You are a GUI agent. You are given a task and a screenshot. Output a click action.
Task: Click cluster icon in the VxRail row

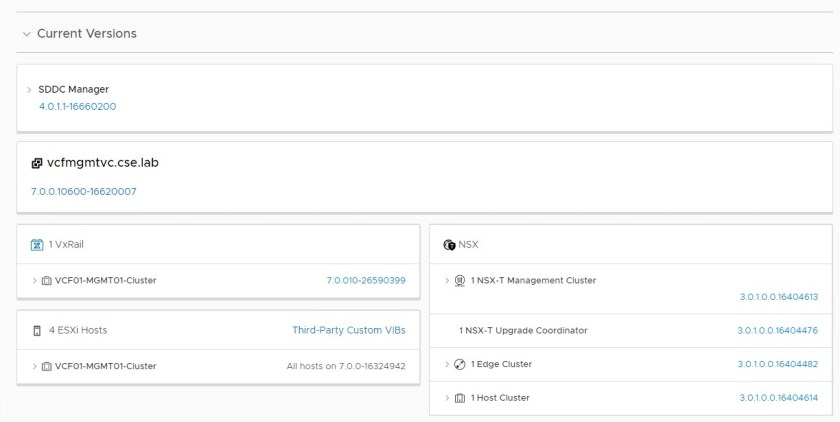(x=47, y=280)
